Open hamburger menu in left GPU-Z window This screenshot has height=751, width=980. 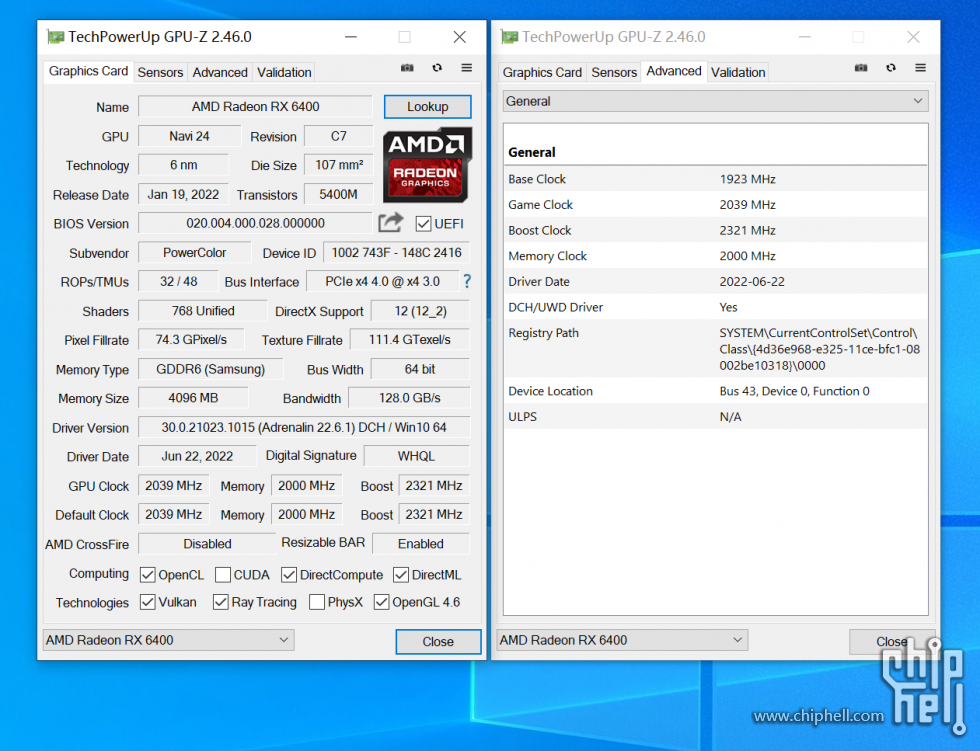[x=466, y=67]
